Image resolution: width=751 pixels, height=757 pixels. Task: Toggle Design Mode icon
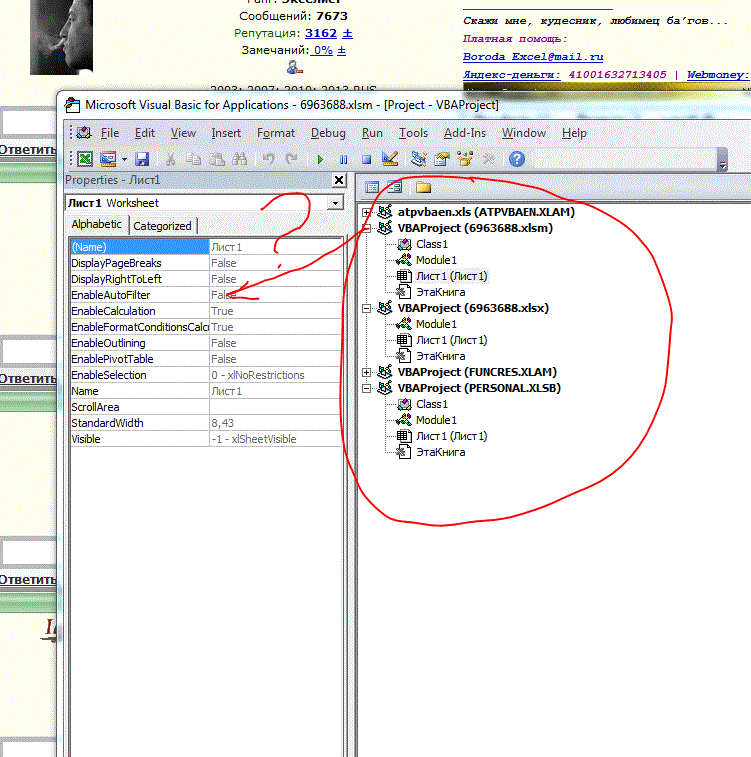click(389, 159)
